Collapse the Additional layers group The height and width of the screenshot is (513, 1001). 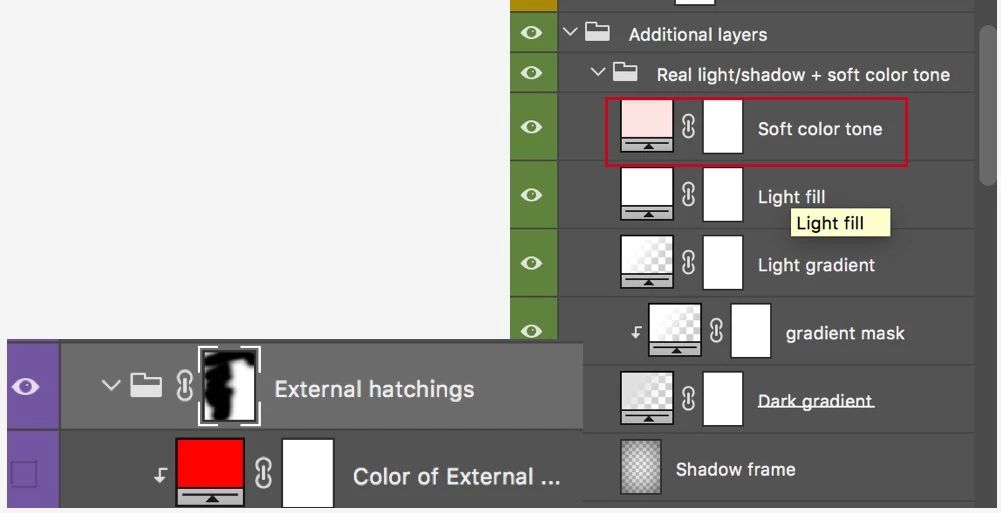pyautogui.click(x=570, y=32)
